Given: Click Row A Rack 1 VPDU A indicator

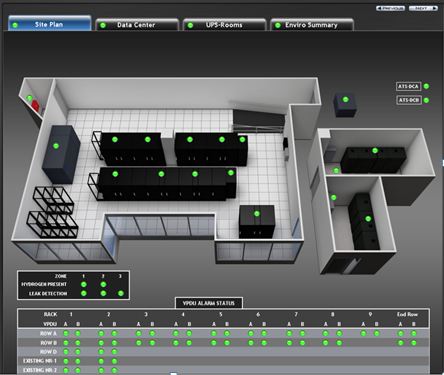Looking at the screenshot, I should pos(66,333).
